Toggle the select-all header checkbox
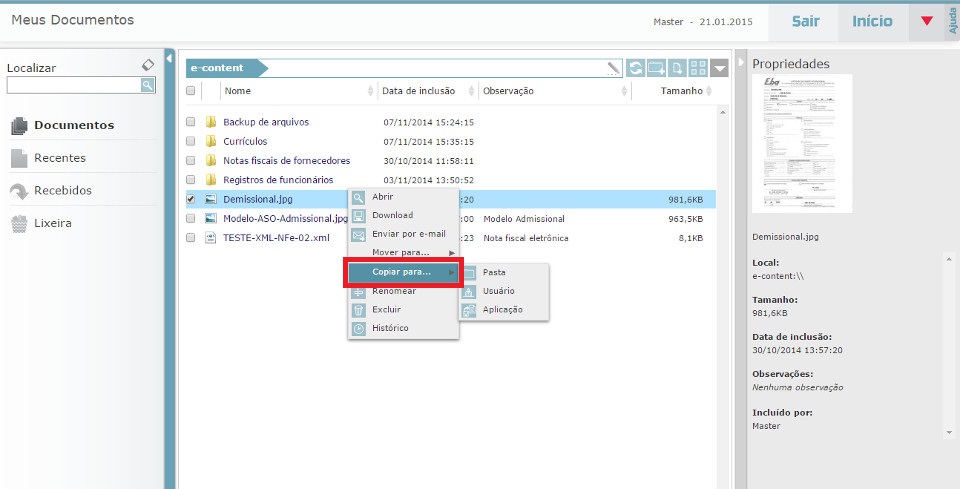 coord(191,91)
